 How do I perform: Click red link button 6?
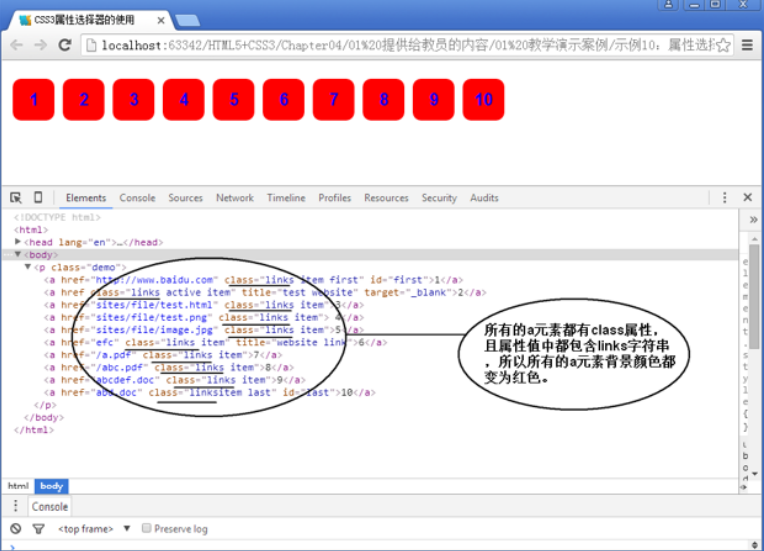click(x=284, y=99)
